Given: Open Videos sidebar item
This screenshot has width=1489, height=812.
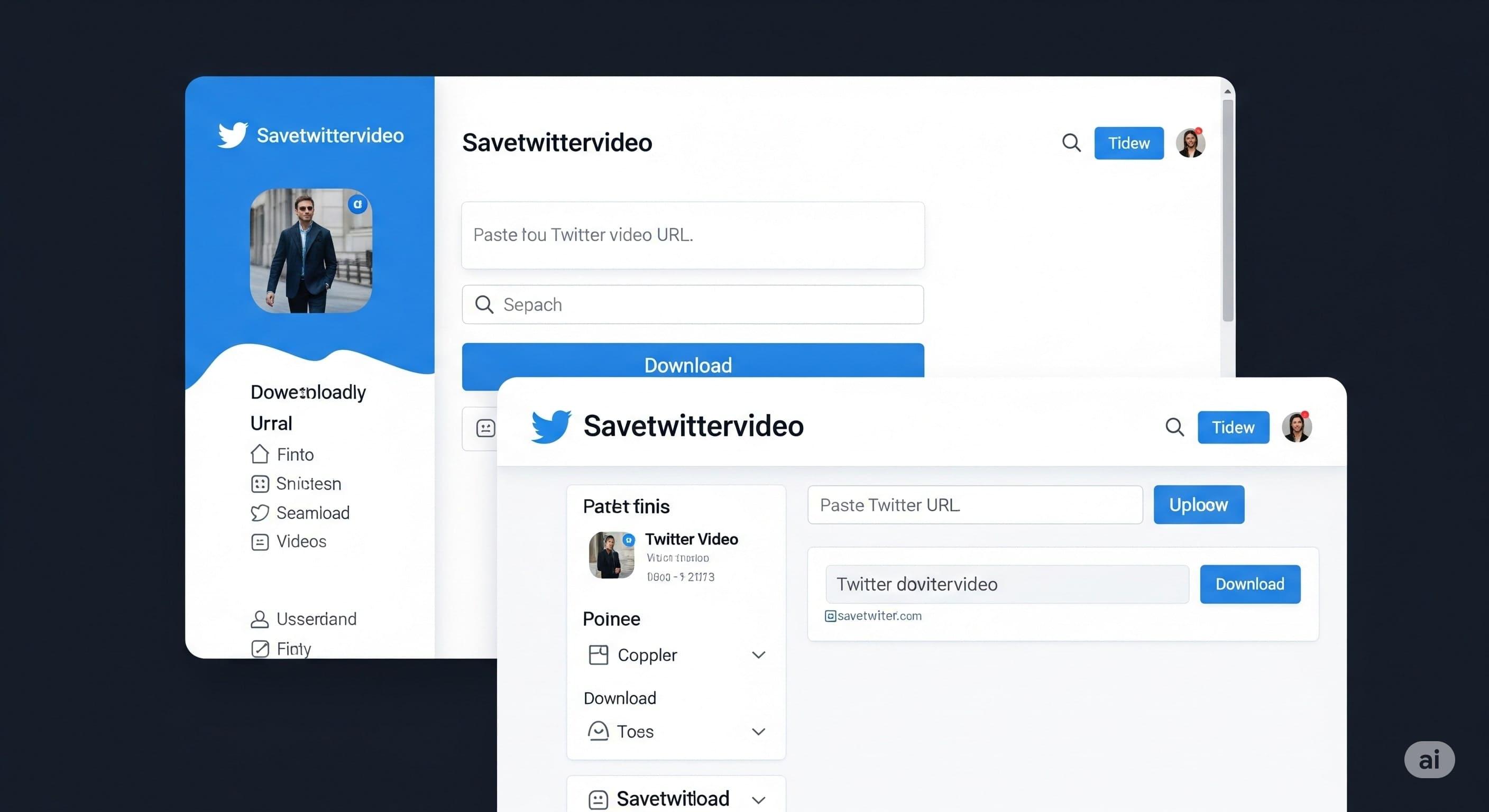Looking at the screenshot, I should 288,541.
